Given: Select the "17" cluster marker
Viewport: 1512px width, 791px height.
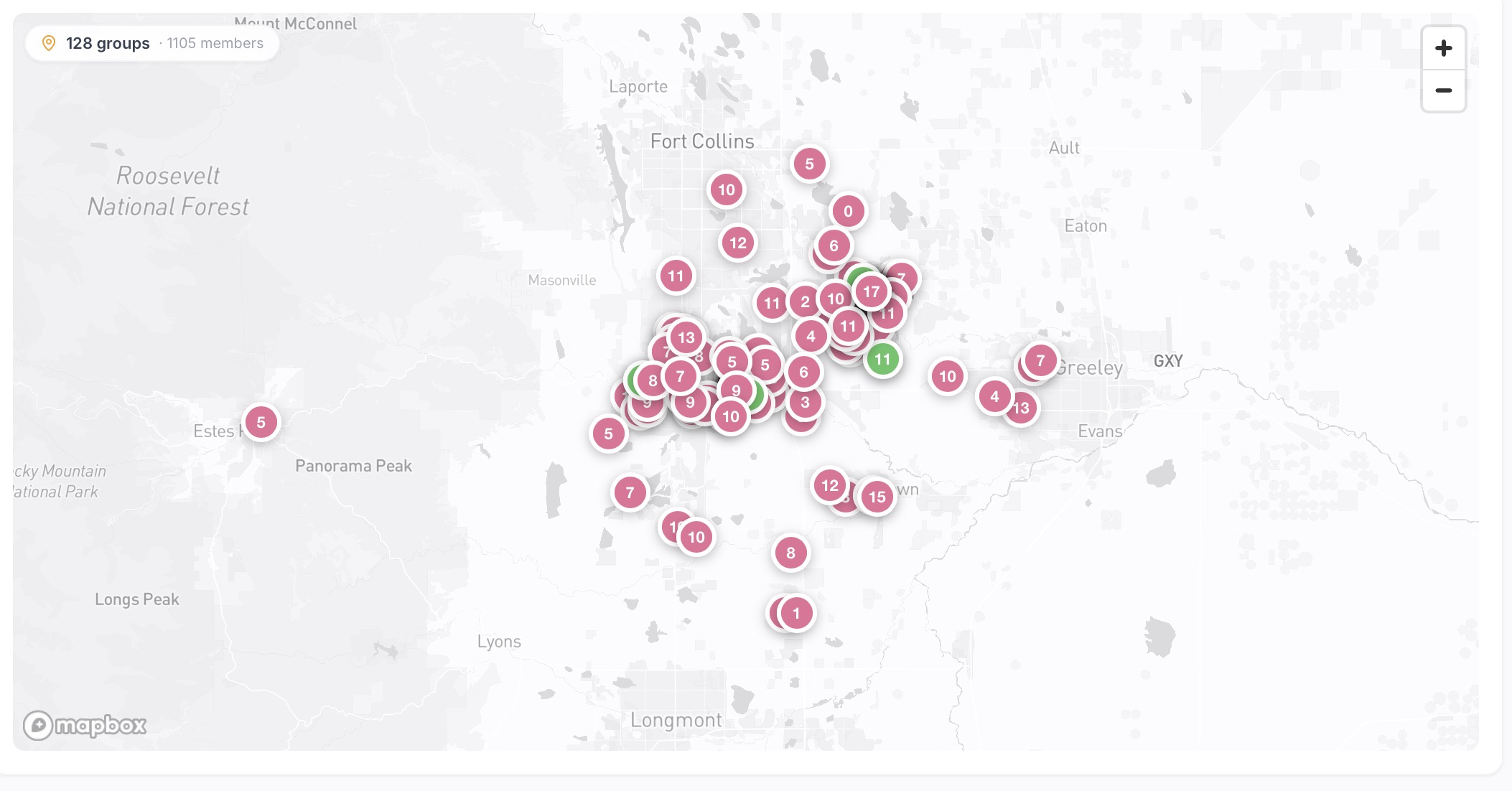Looking at the screenshot, I should [872, 291].
